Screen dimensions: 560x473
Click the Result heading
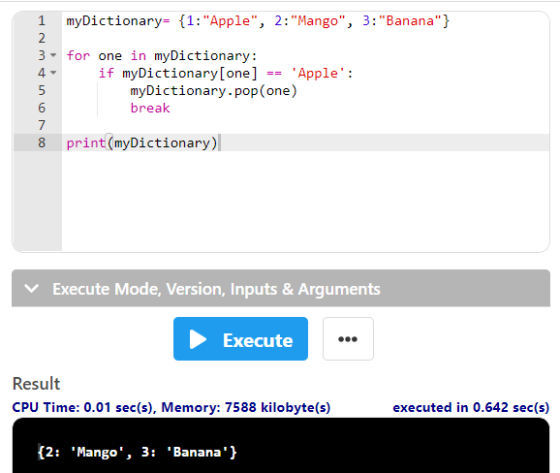click(x=36, y=384)
